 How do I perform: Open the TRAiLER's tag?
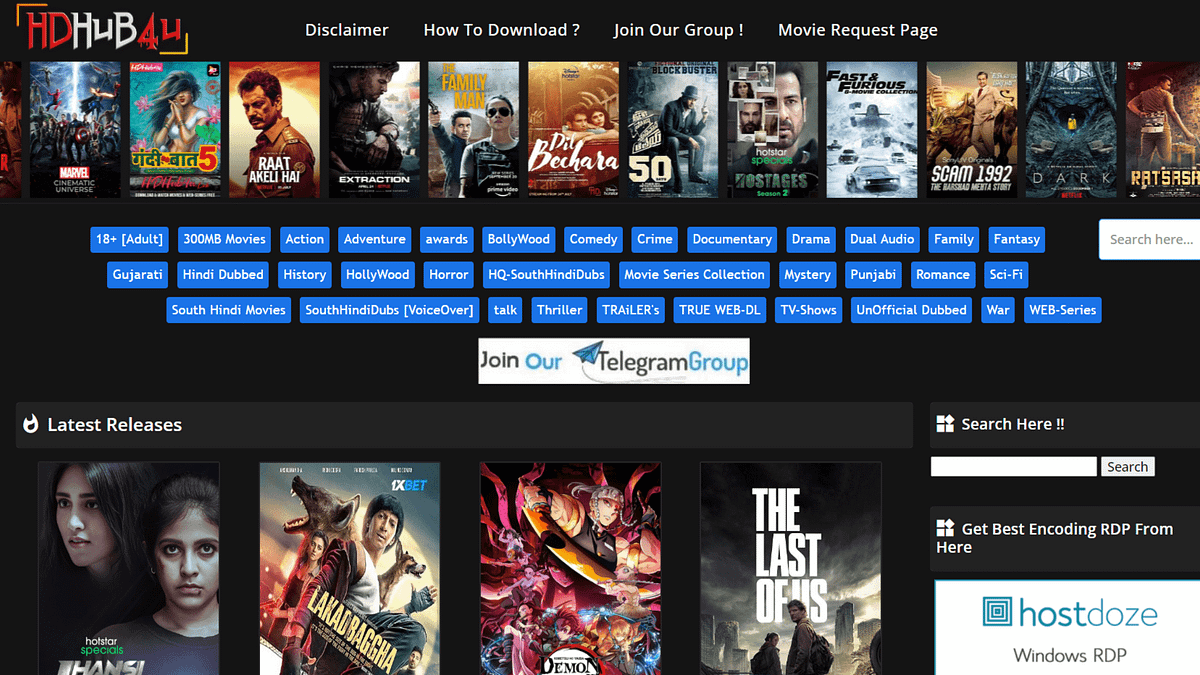coord(631,310)
